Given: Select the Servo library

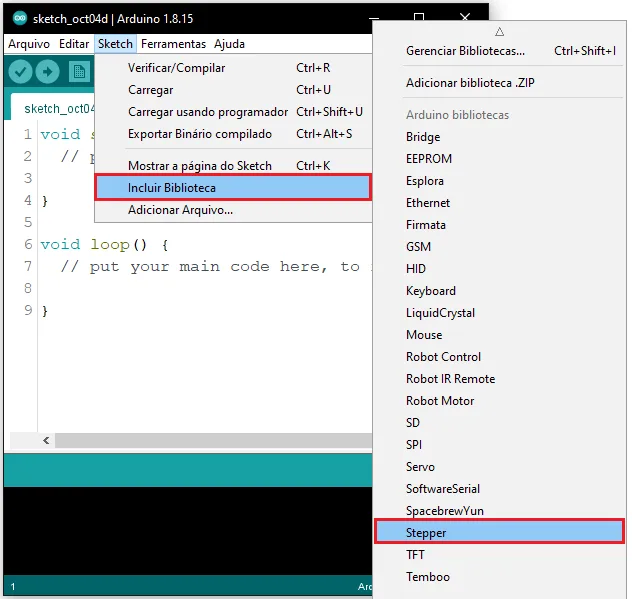Looking at the screenshot, I should [500, 467].
